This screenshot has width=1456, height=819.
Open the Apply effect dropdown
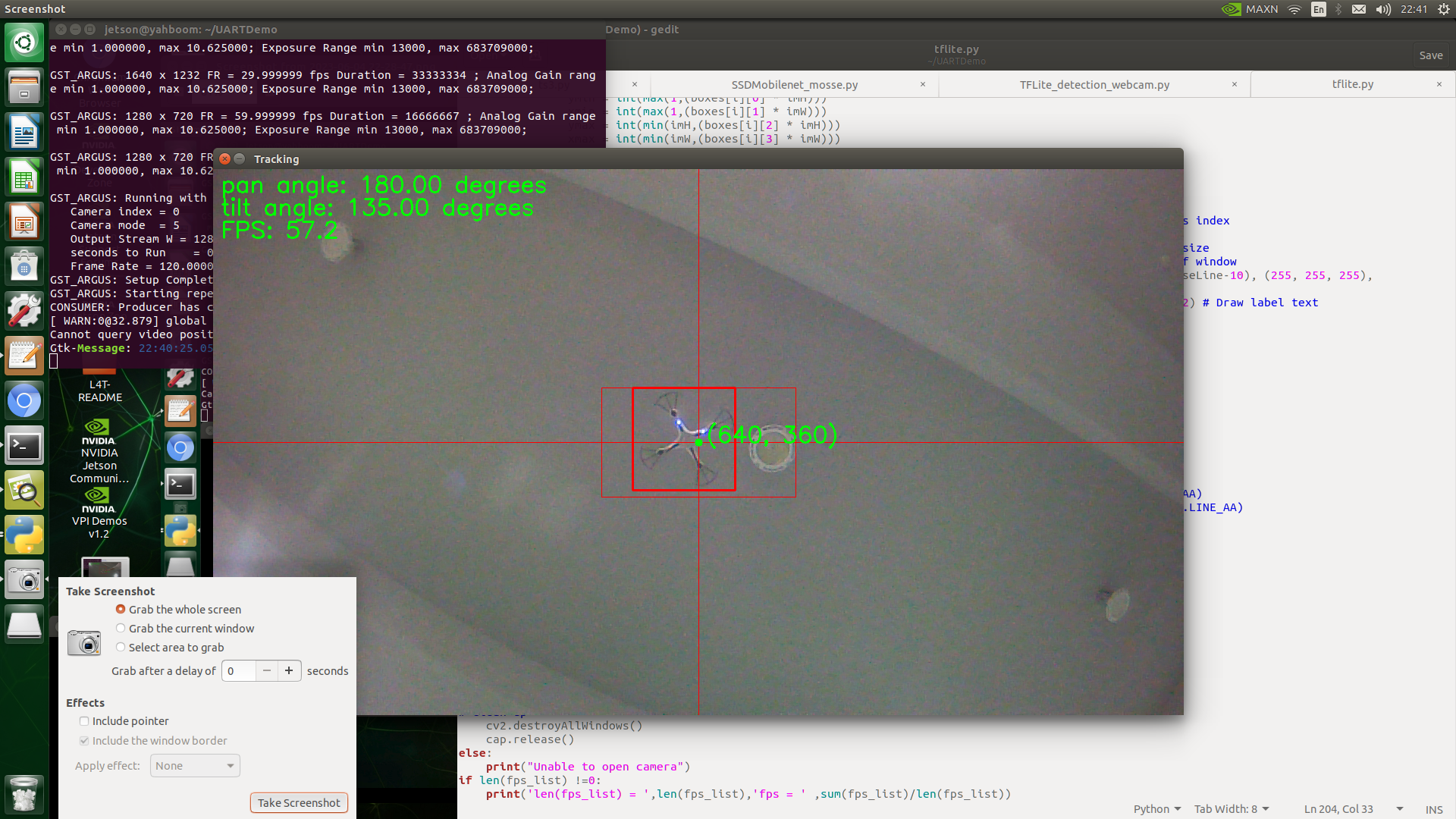194,765
